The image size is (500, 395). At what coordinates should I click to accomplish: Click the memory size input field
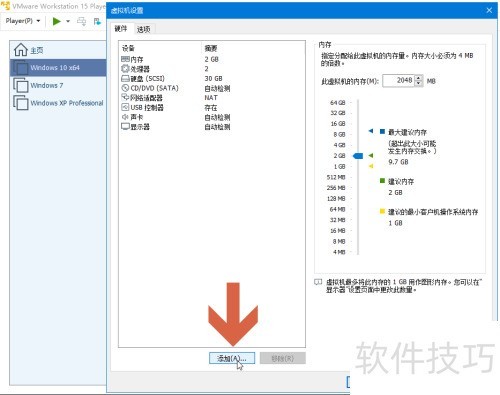399,81
